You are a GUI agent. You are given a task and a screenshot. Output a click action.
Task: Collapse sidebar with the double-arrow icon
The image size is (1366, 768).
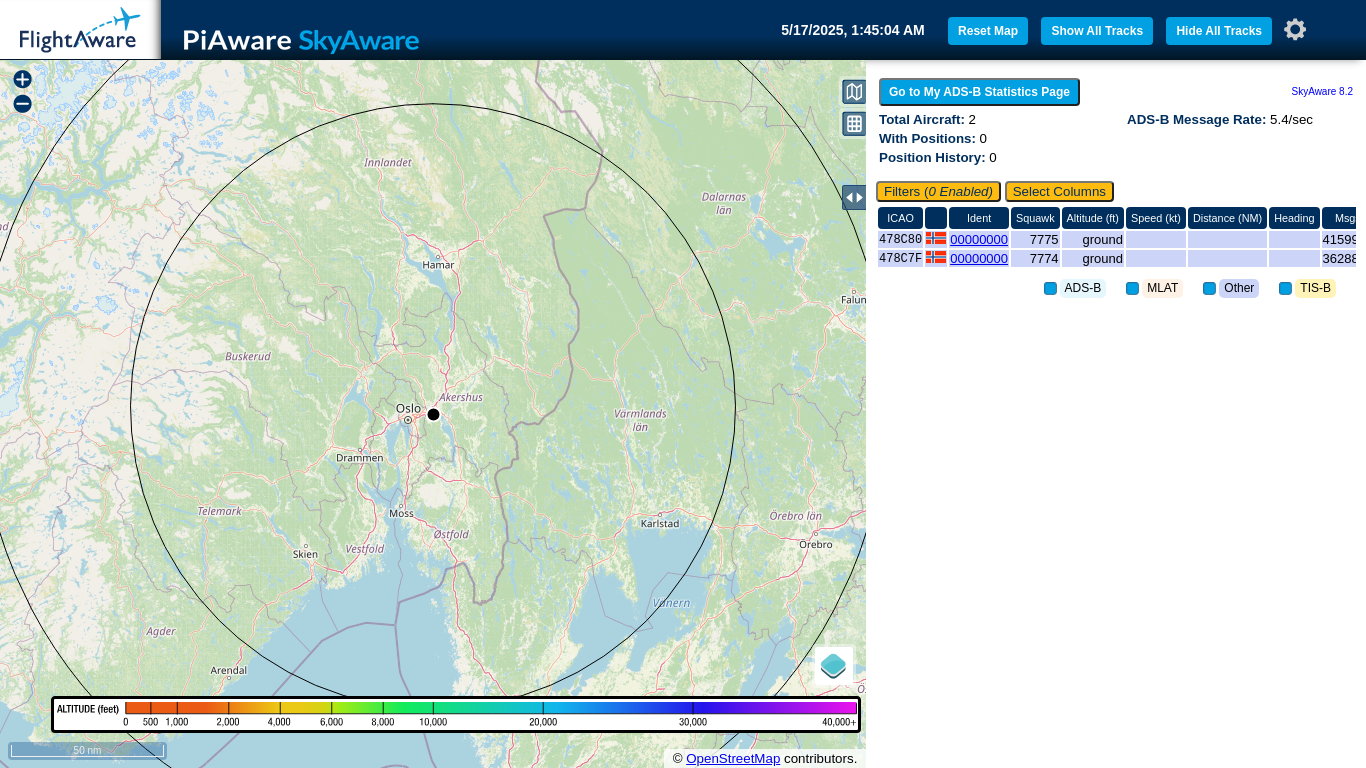[854, 197]
